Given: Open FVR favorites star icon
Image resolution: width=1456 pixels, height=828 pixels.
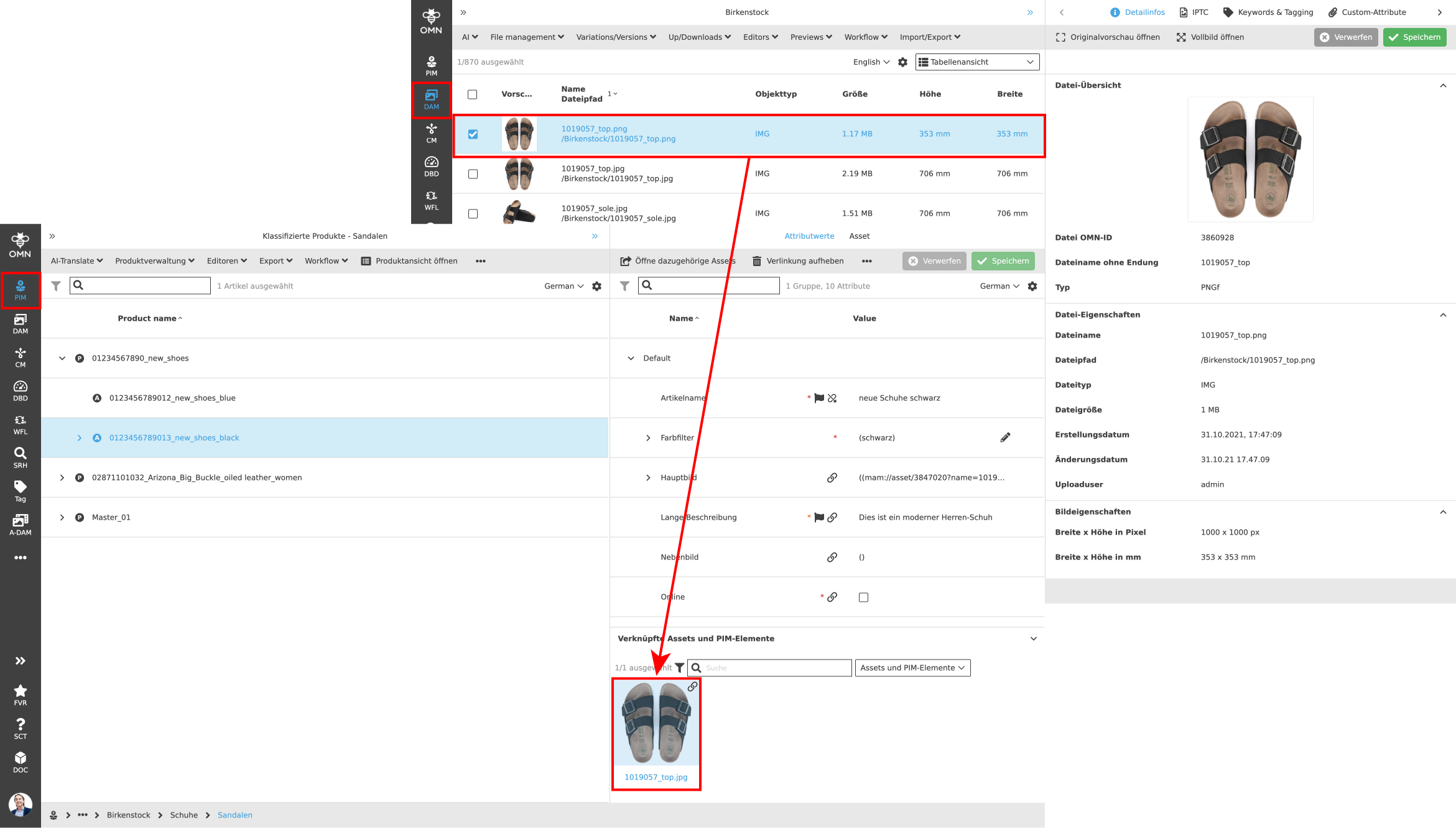Looking at the screenshot, I should [20, 694].
